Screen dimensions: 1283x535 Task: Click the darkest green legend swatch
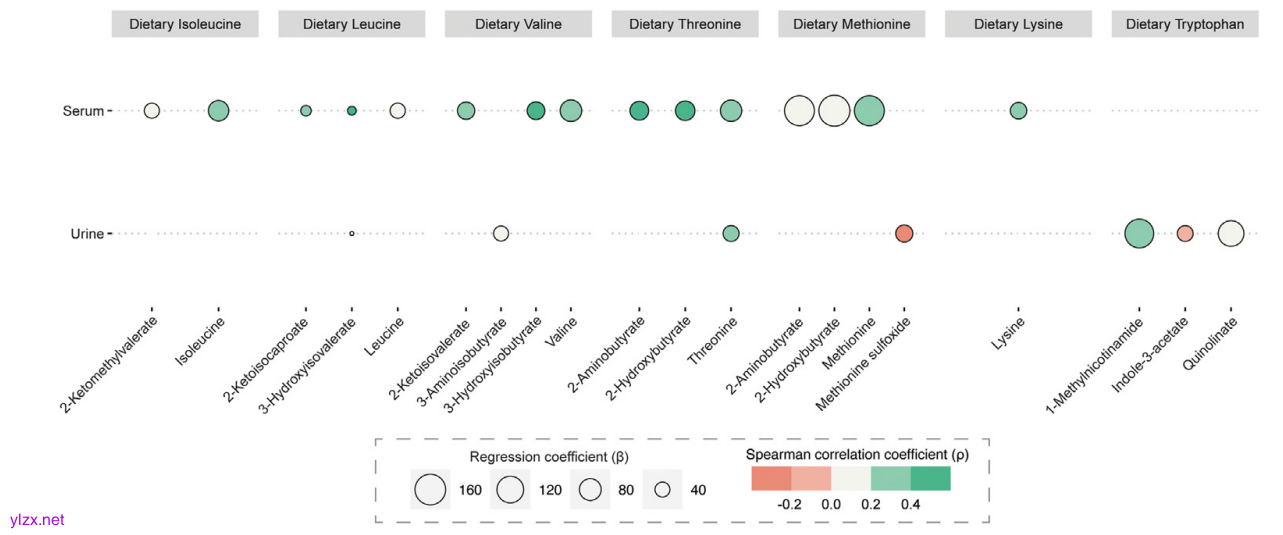click(x=930, y=480)
